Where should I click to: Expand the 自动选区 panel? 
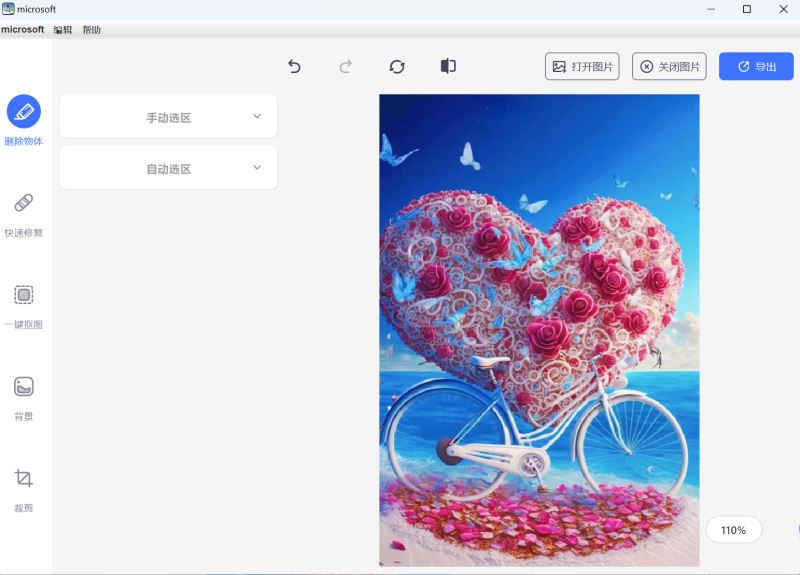168,168
